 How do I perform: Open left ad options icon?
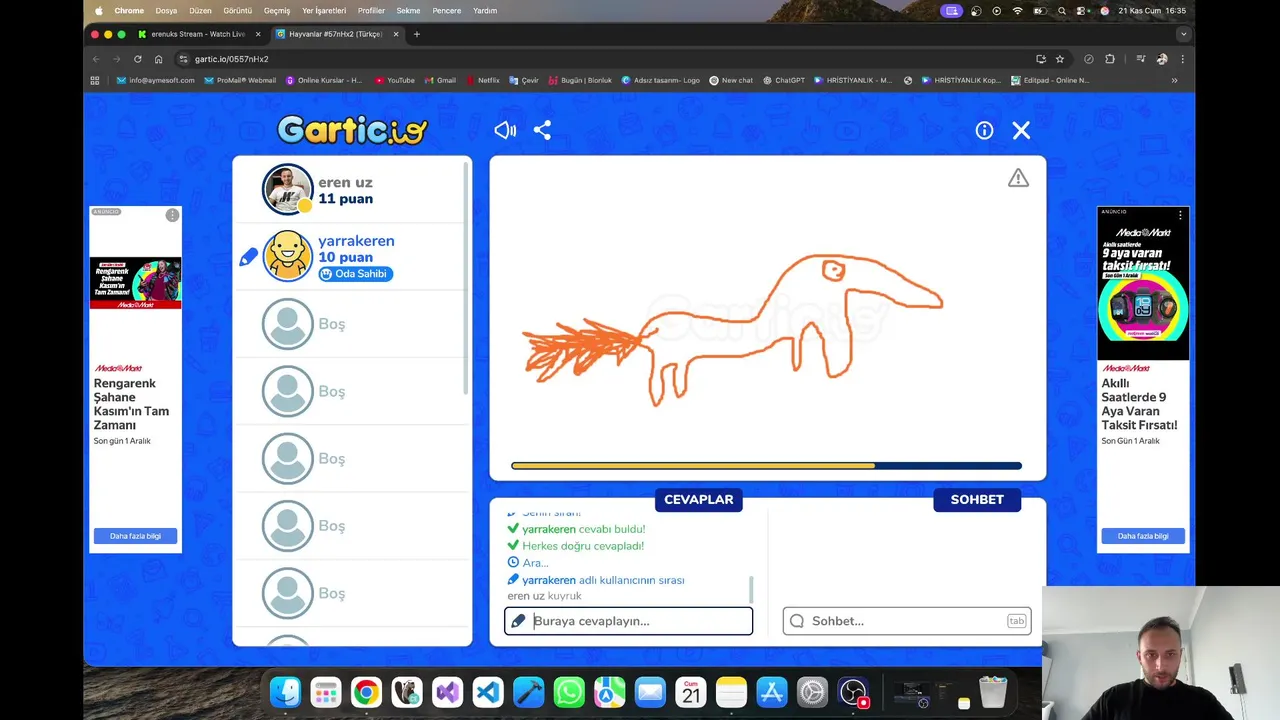172,215
